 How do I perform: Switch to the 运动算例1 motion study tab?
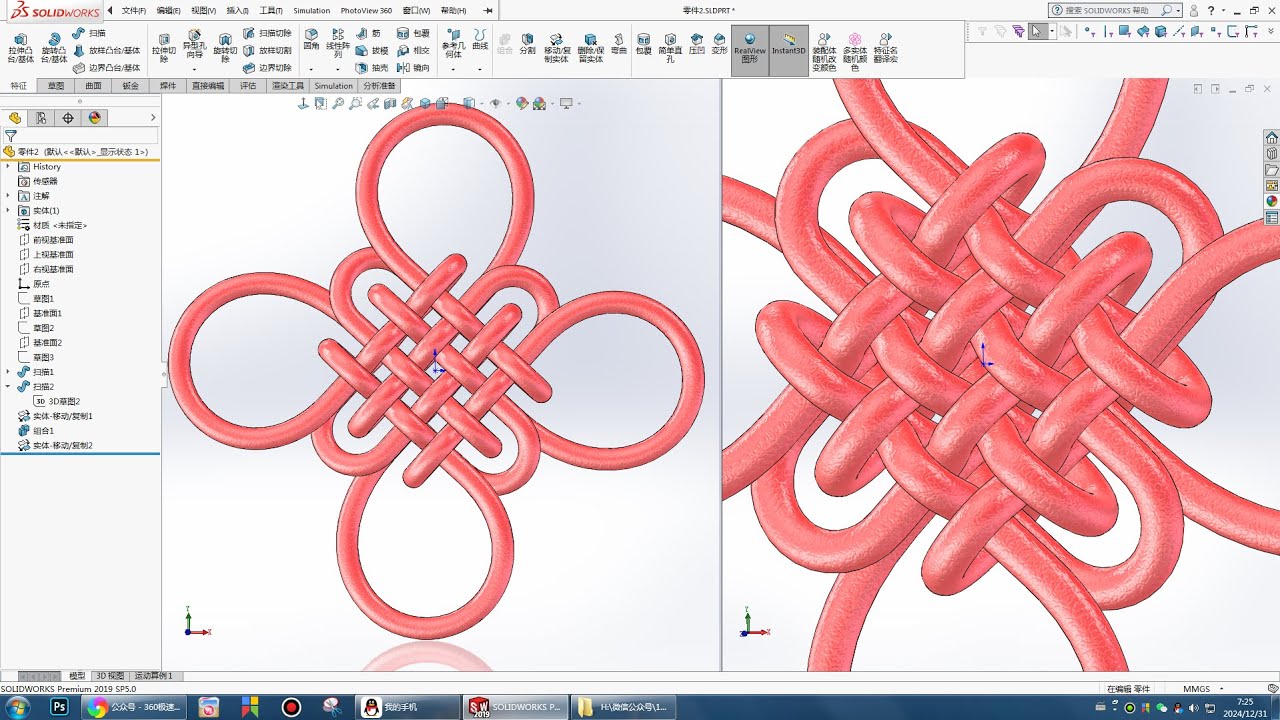click(153, 676)
